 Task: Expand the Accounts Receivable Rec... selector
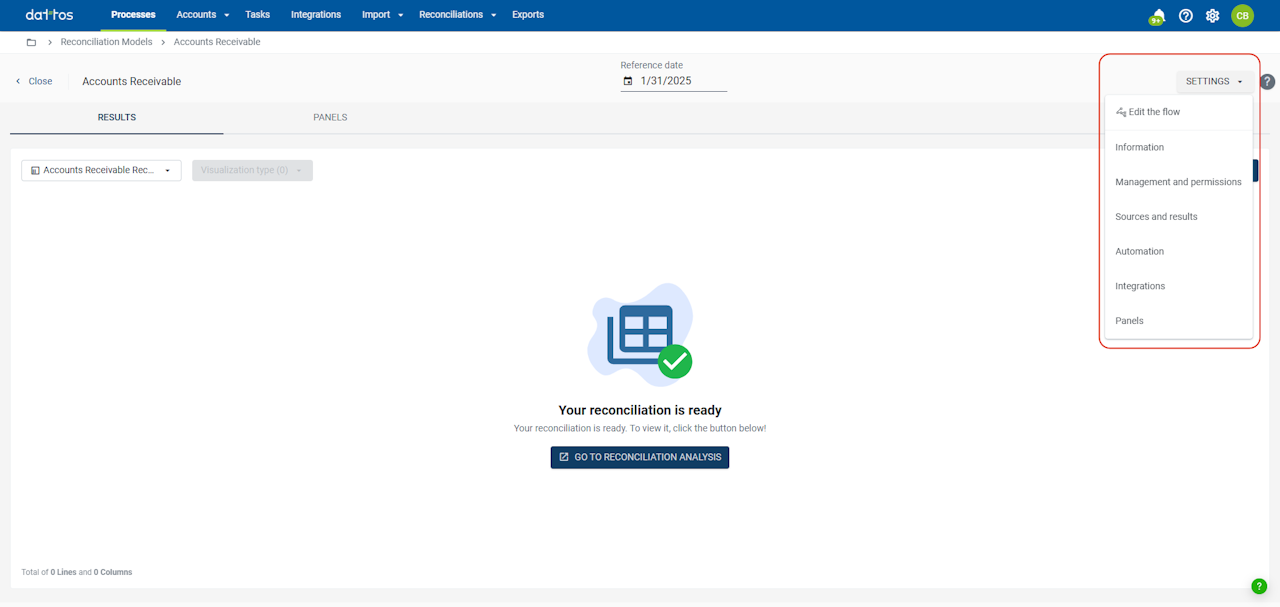coord(101,170)
